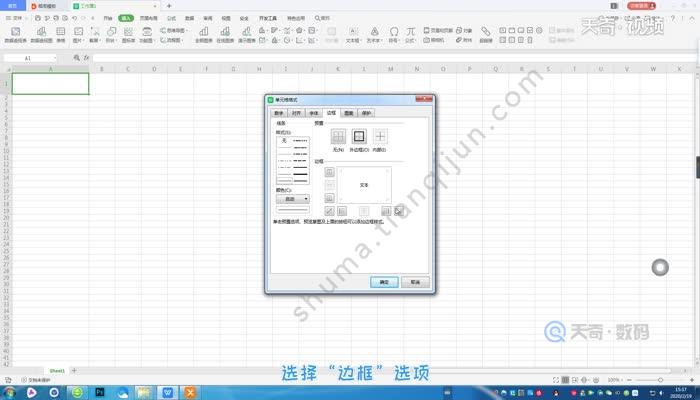Switch to the Font (字体) dialog tab
700x400 pixels.
[x=314, y=113]
